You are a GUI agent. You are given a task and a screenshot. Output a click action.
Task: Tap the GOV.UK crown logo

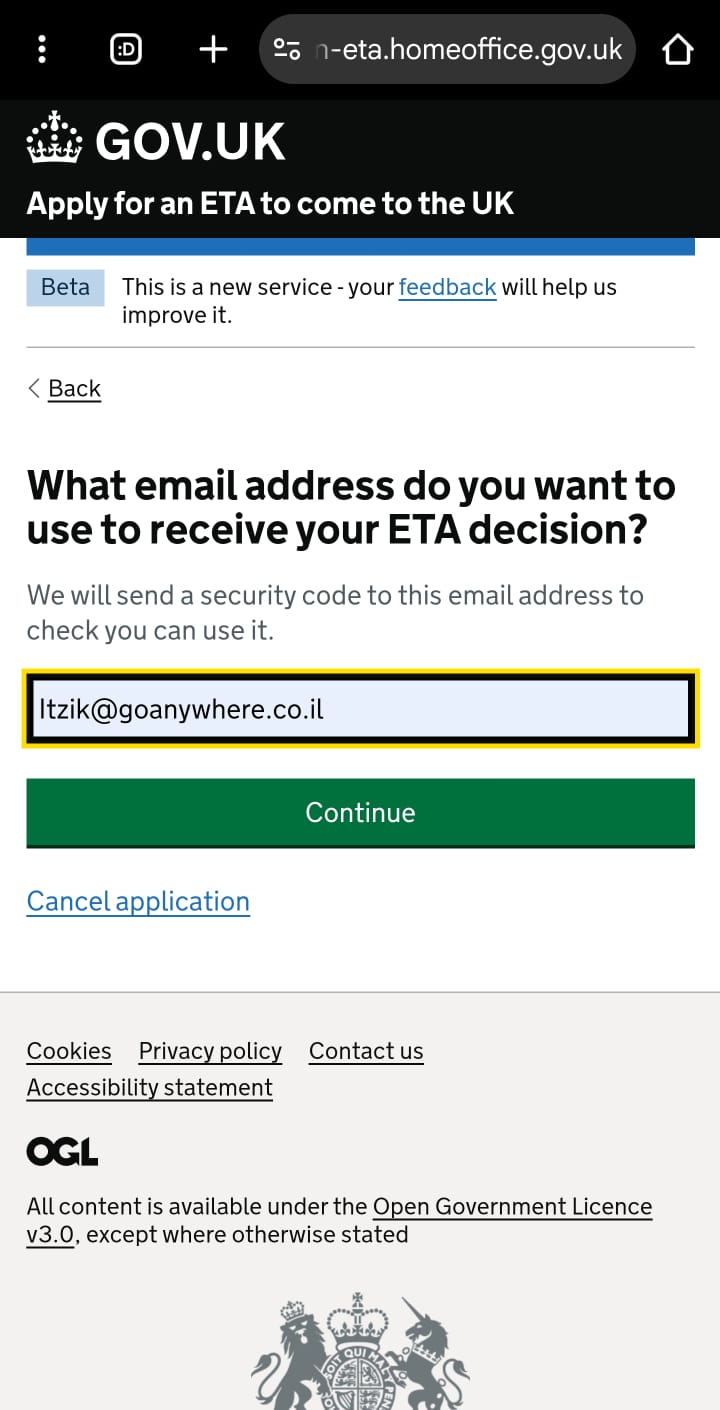(x=54, y=140)
